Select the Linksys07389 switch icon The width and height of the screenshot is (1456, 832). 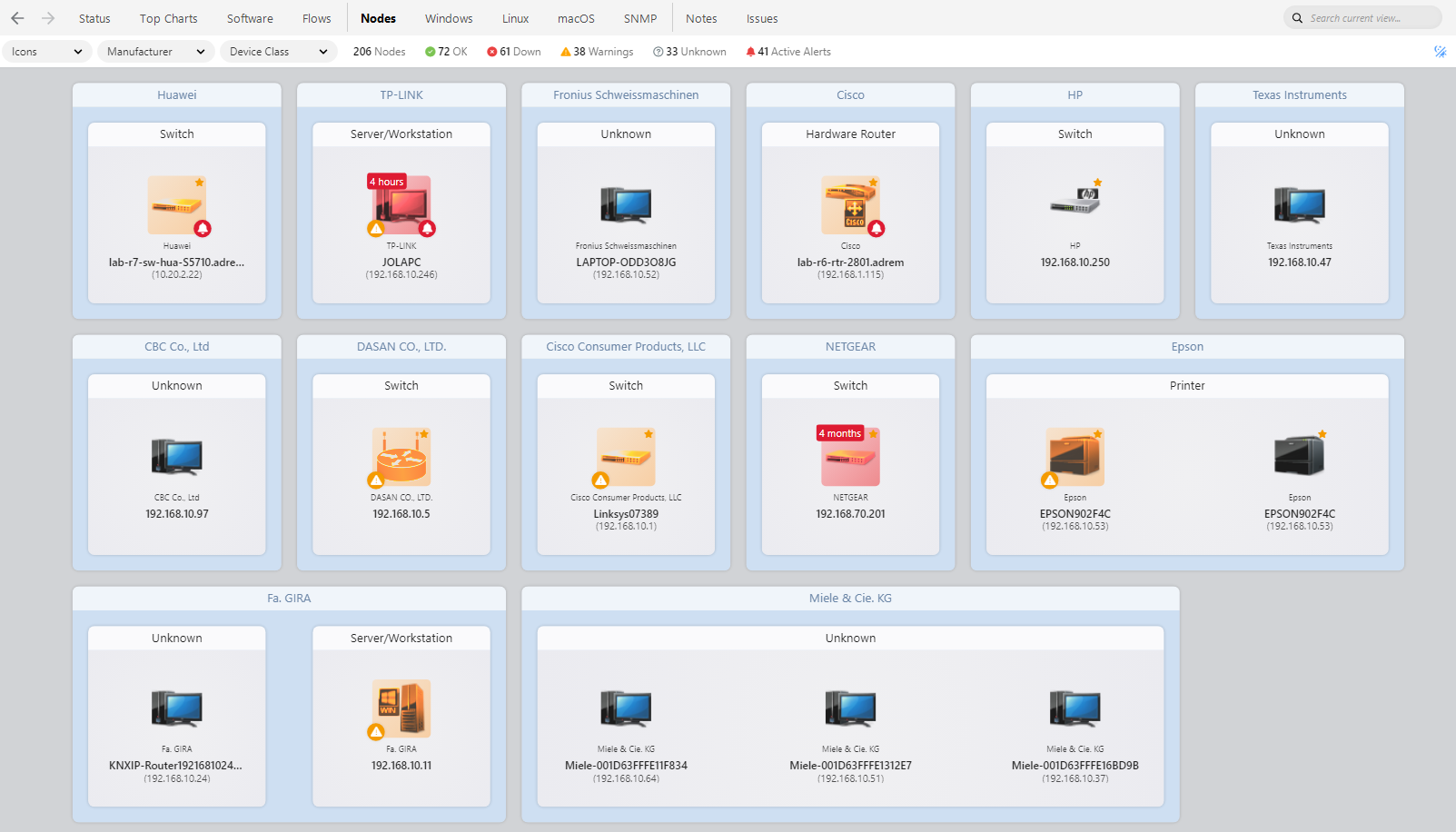[626, 457]
